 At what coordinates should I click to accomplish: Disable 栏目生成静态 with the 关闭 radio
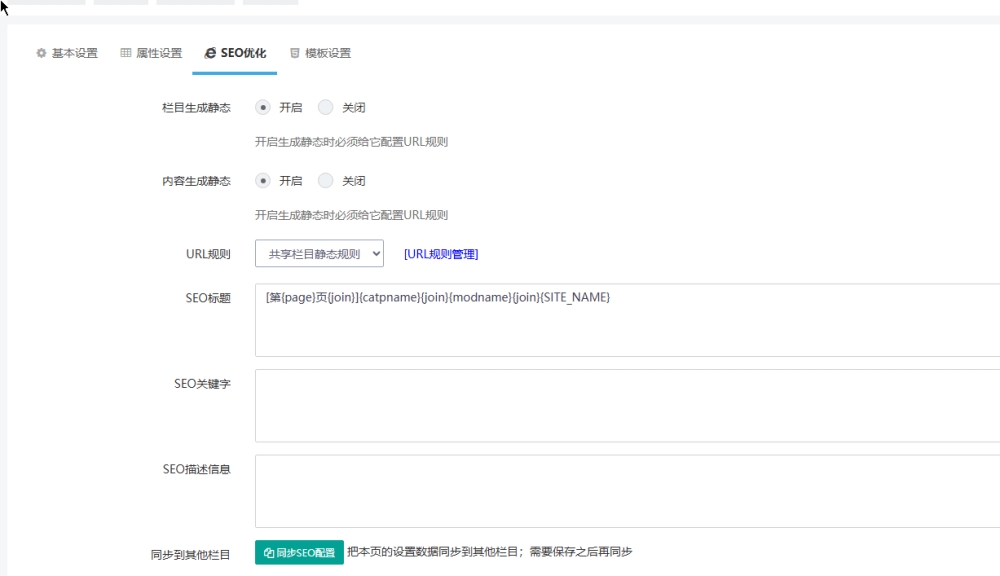(326, 108)
